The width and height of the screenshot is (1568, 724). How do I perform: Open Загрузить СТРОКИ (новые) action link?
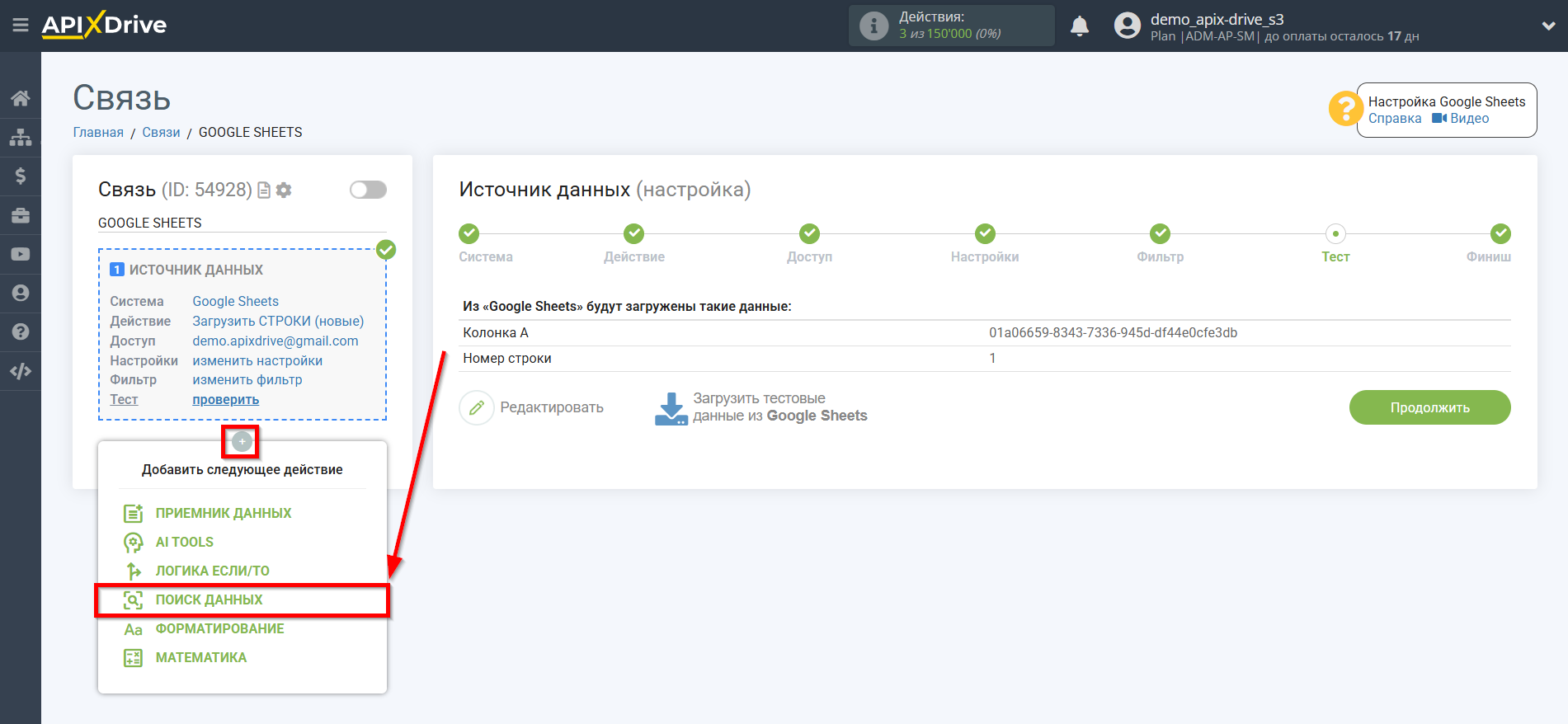point(278,322)
